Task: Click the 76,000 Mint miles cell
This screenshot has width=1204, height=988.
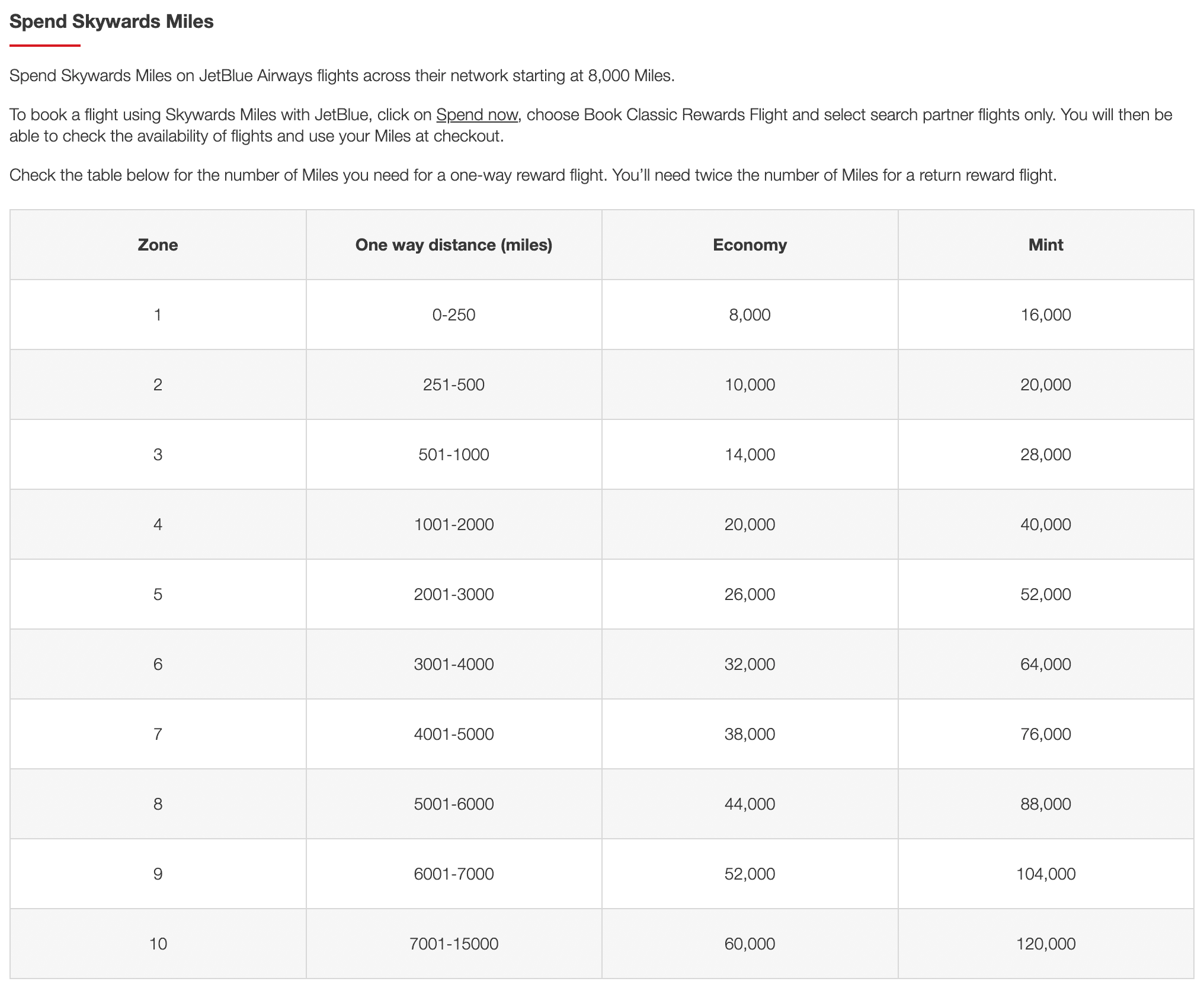Action: (1046, 734)
